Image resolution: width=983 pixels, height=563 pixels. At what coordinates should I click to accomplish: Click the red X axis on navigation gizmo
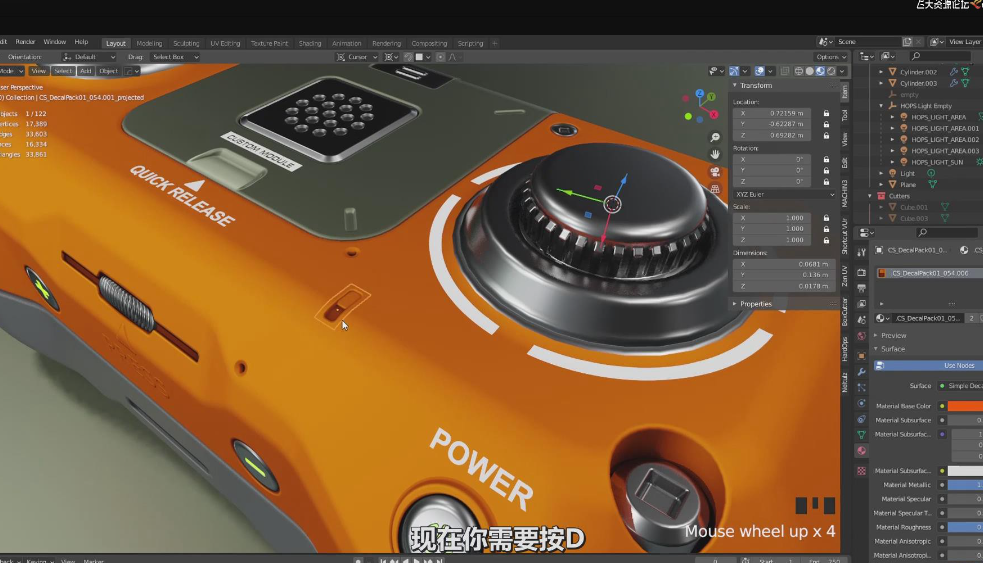(x=713, y=115)
